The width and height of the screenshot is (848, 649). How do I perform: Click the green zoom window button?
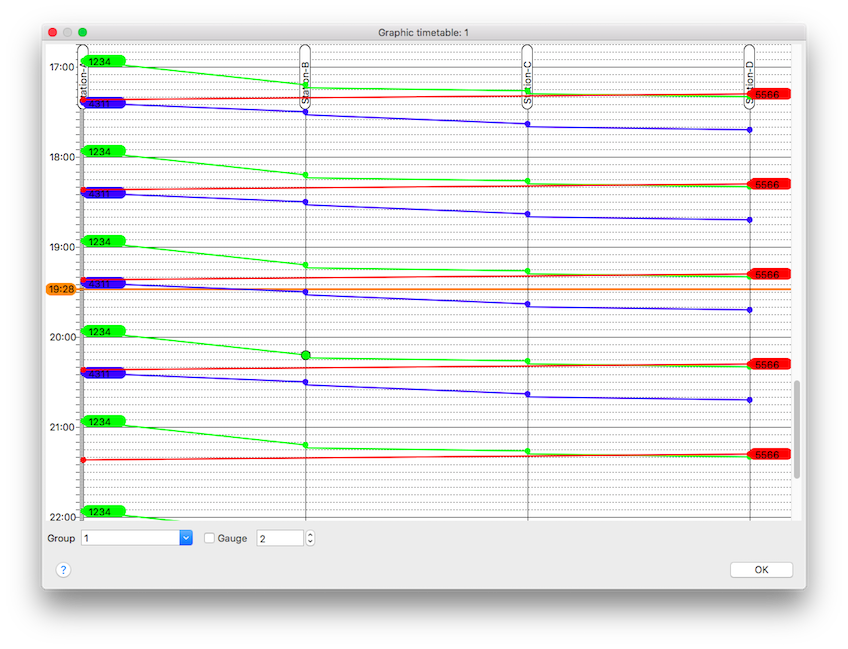83,32
